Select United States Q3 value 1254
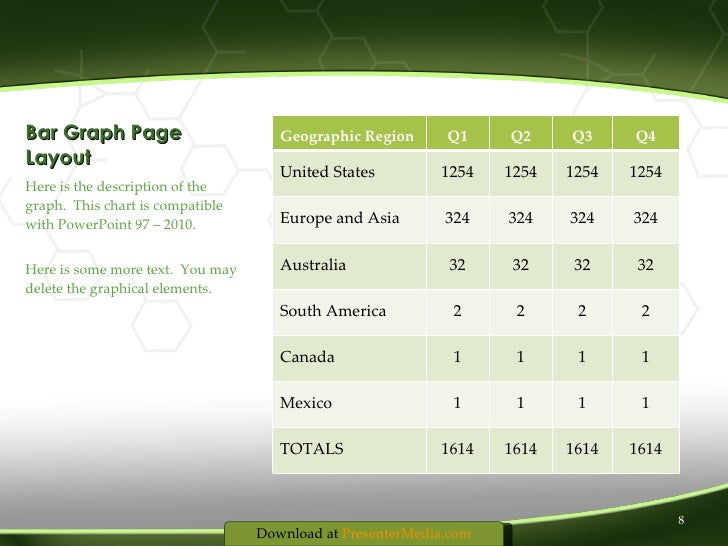Screen dimensions: 728x546 point(582,173)
